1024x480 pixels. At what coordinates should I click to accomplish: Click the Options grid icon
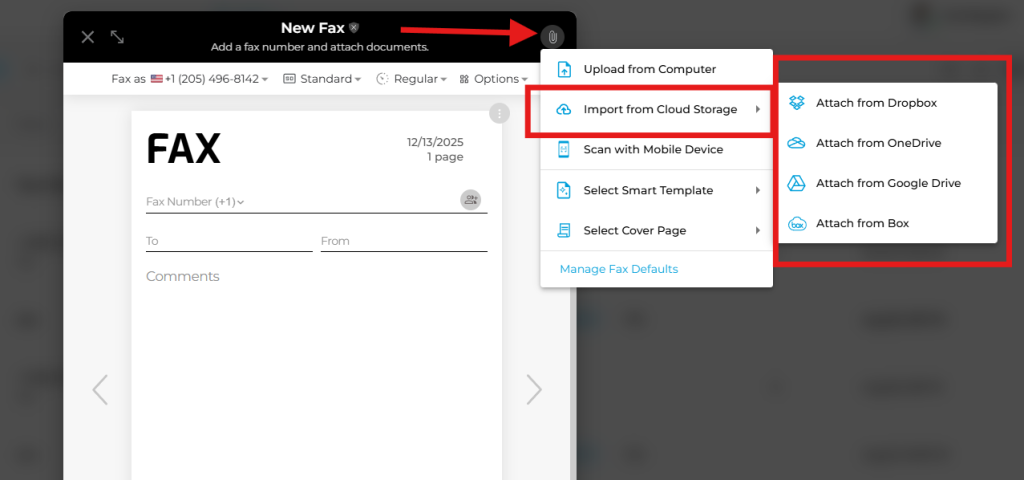tap(464, 79)
